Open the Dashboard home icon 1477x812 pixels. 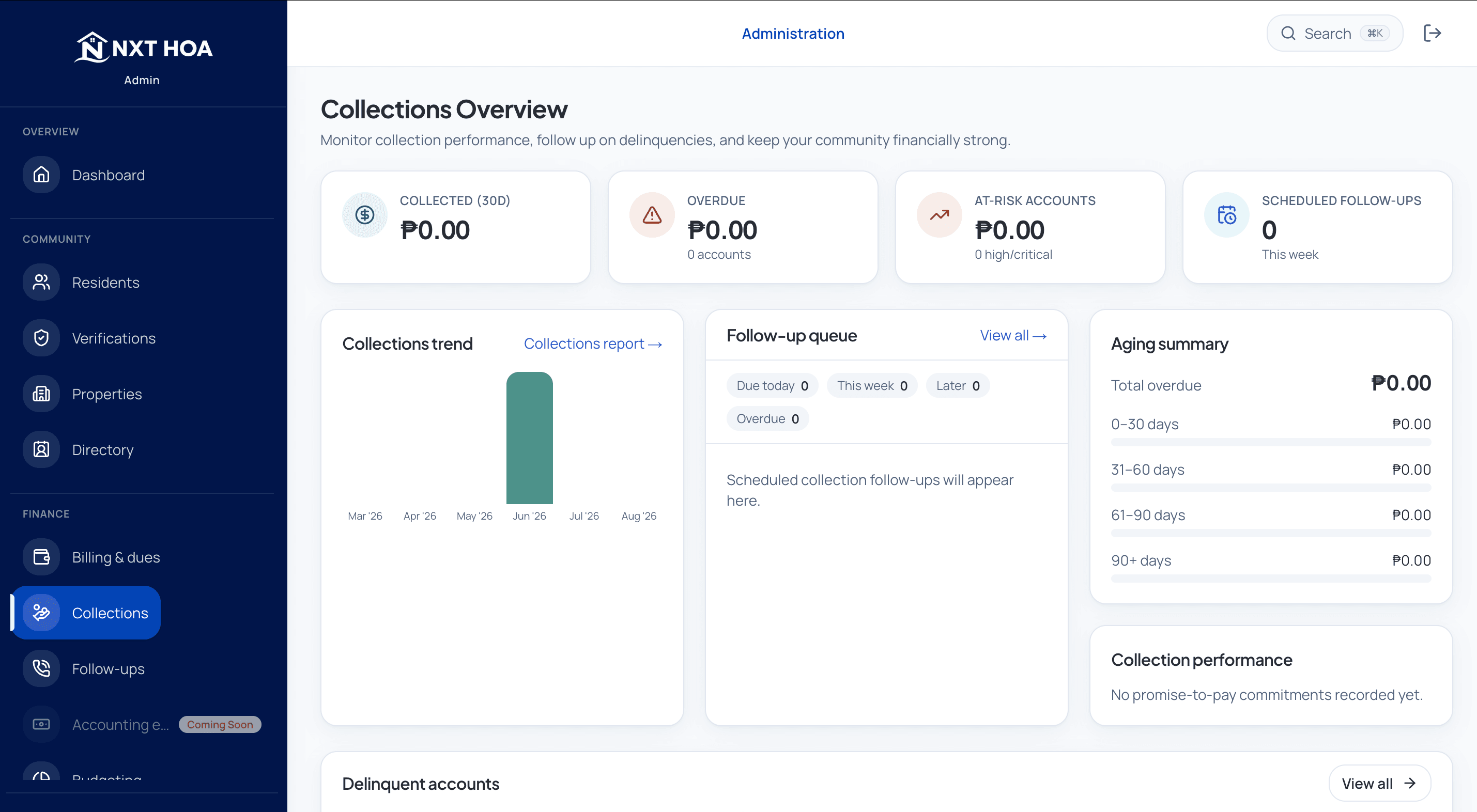pyautogui.click(x=41, y=175)
